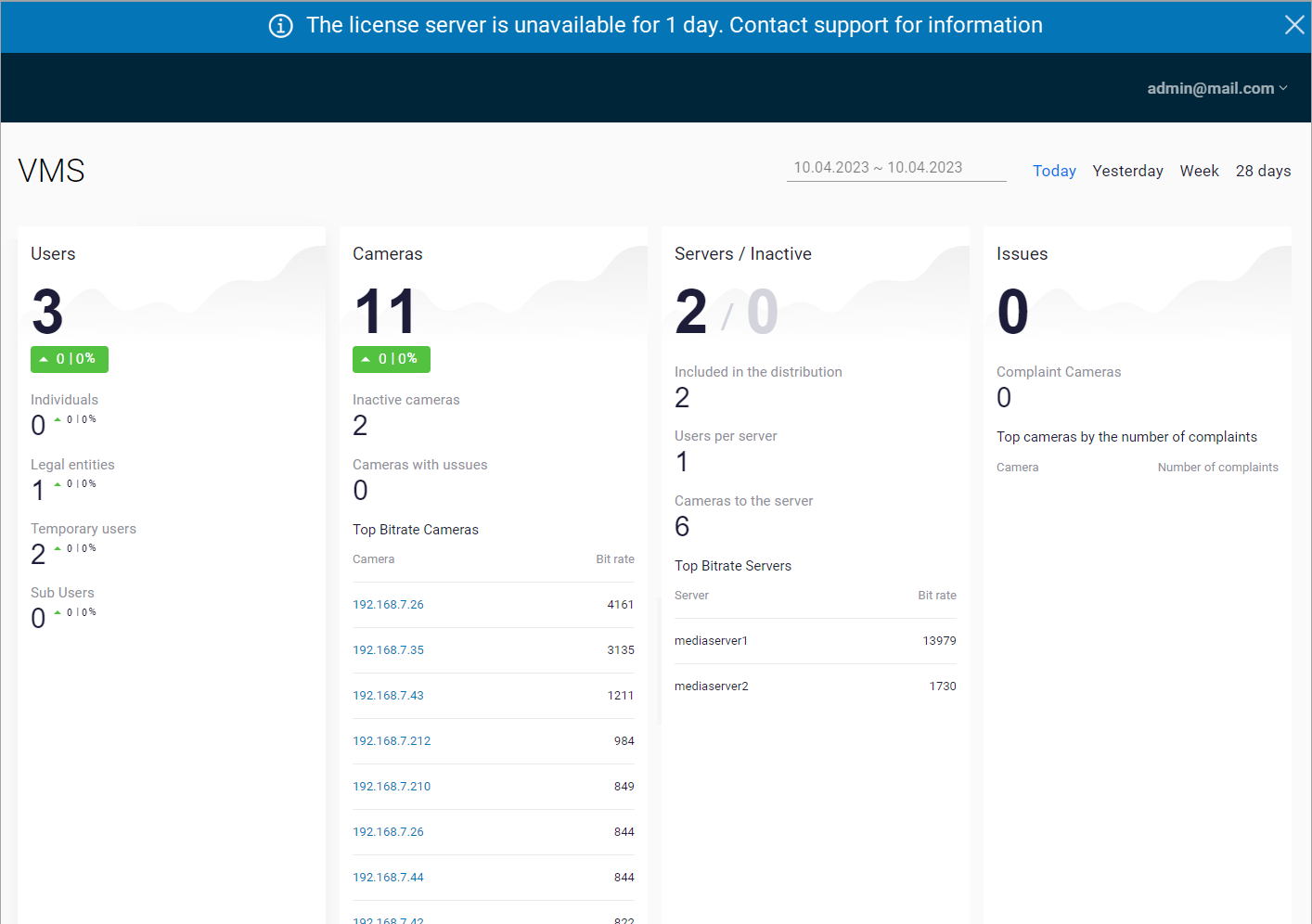Dismiss the license server notification banner
Viewport: 1312px width, 924px height.
(1293, 25)
